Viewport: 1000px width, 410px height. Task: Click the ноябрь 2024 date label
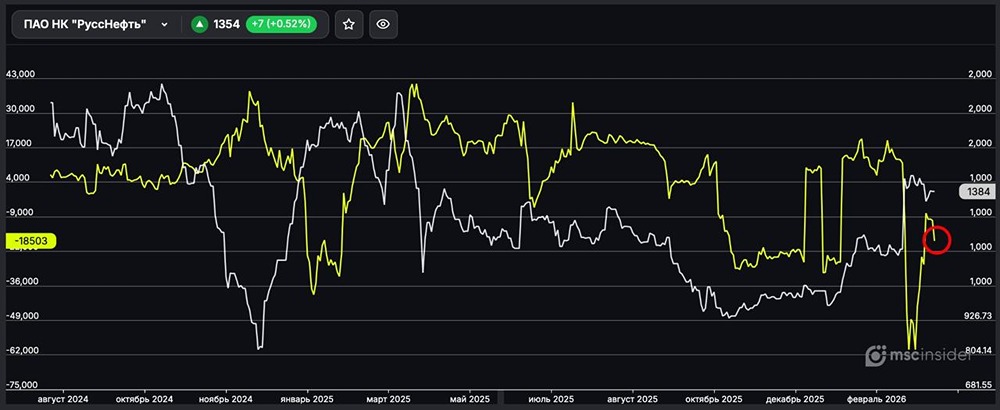226,399
